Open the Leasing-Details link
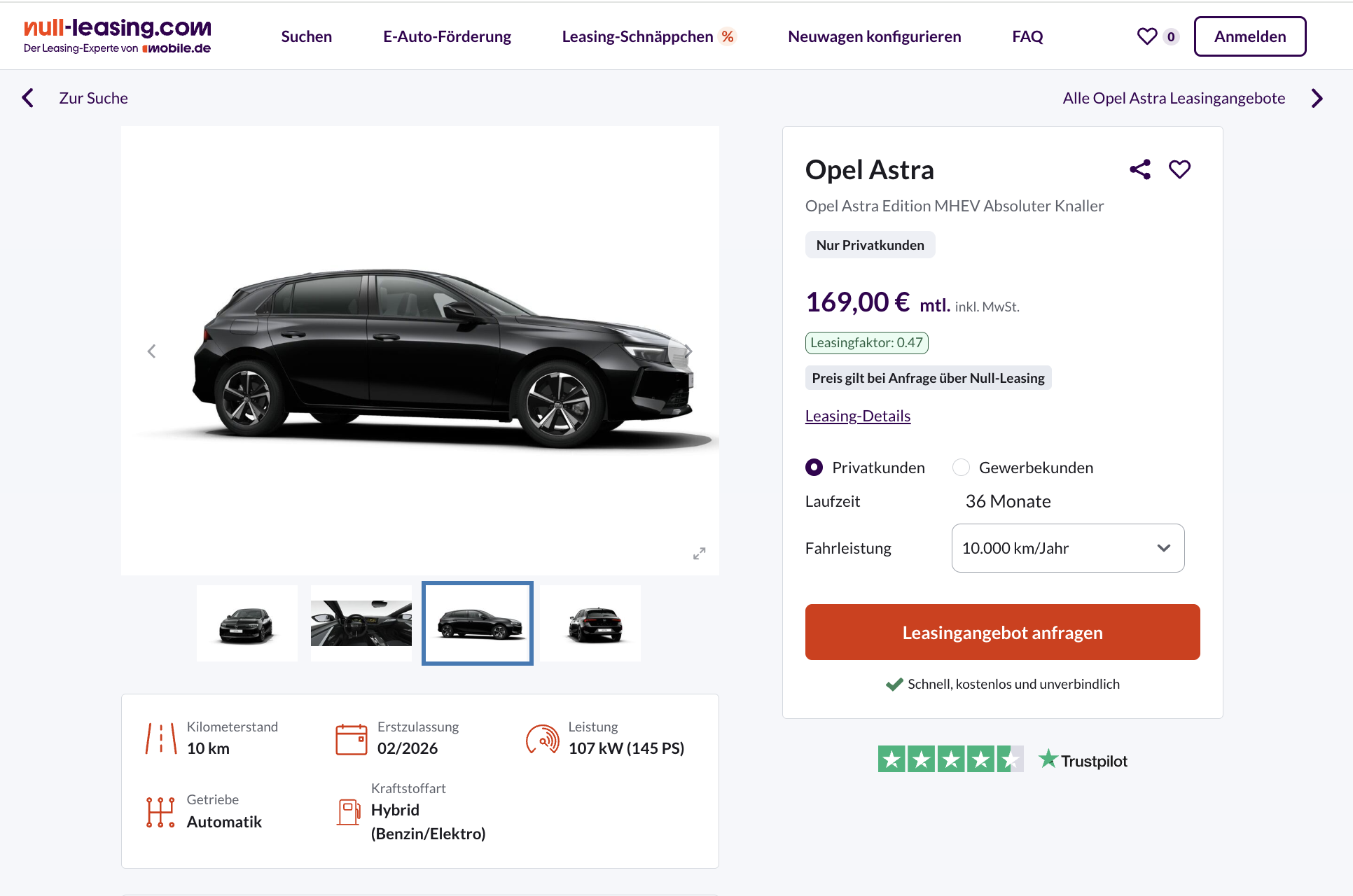This screenshot has width=1353, height=896. pos(858,416)
